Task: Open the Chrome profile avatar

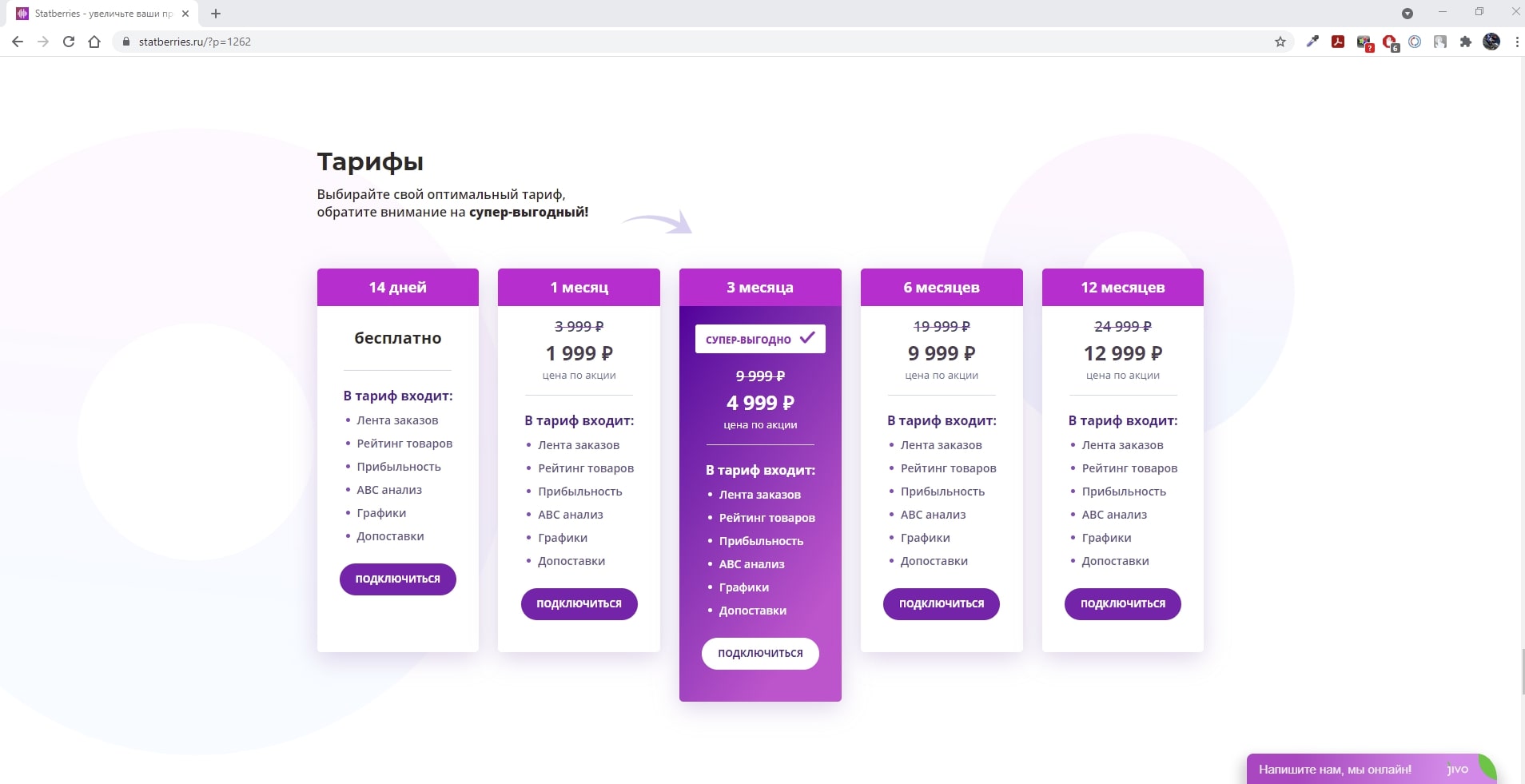Action: tap(1491, 42)
